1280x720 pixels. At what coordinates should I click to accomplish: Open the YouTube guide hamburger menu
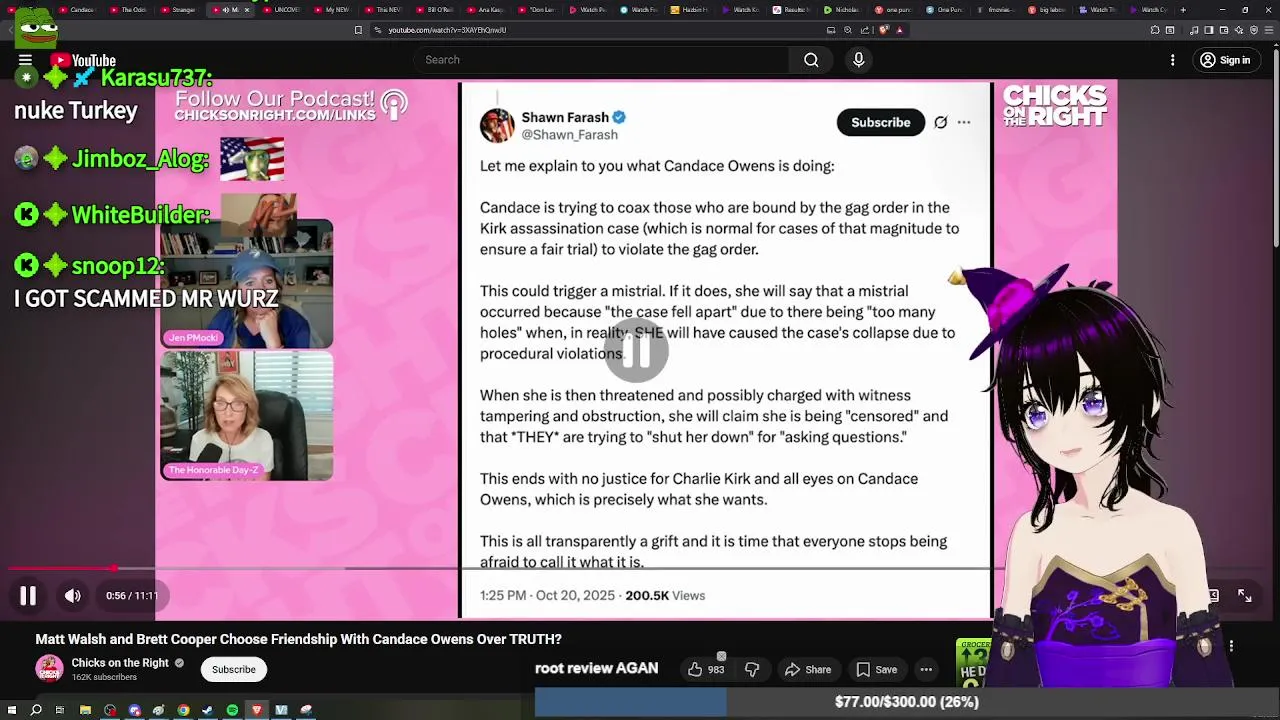tap(25, 60)
